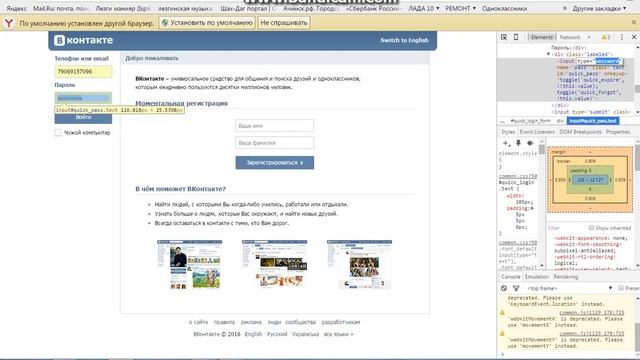Toggle element state pin icon

pyautogui.click(x=518, y=143)
